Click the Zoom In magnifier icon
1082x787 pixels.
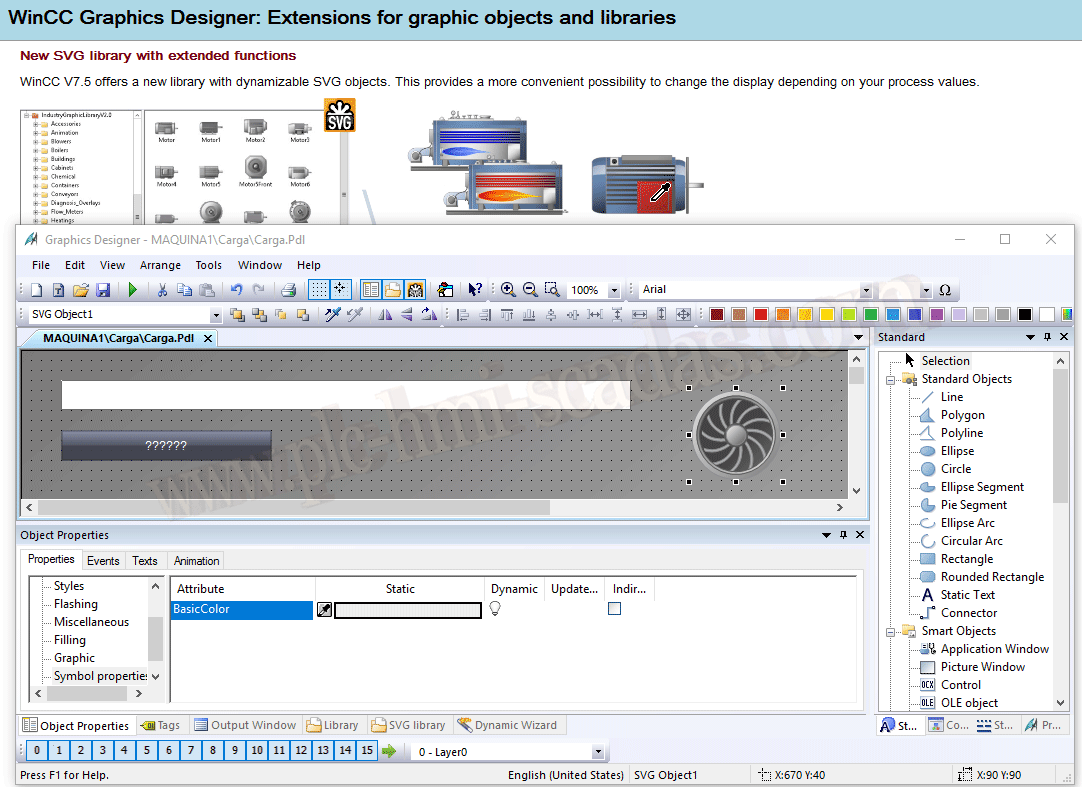click(508, 290)
